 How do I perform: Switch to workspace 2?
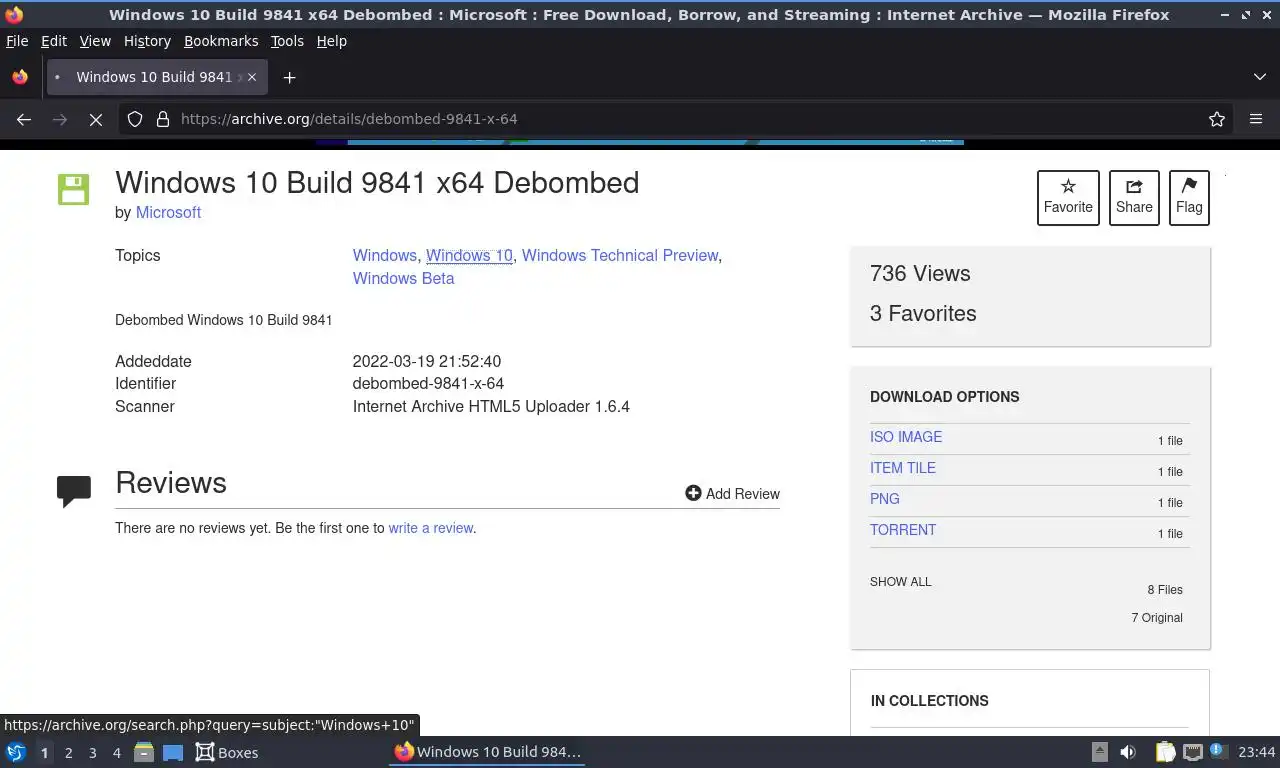[68, 753]
